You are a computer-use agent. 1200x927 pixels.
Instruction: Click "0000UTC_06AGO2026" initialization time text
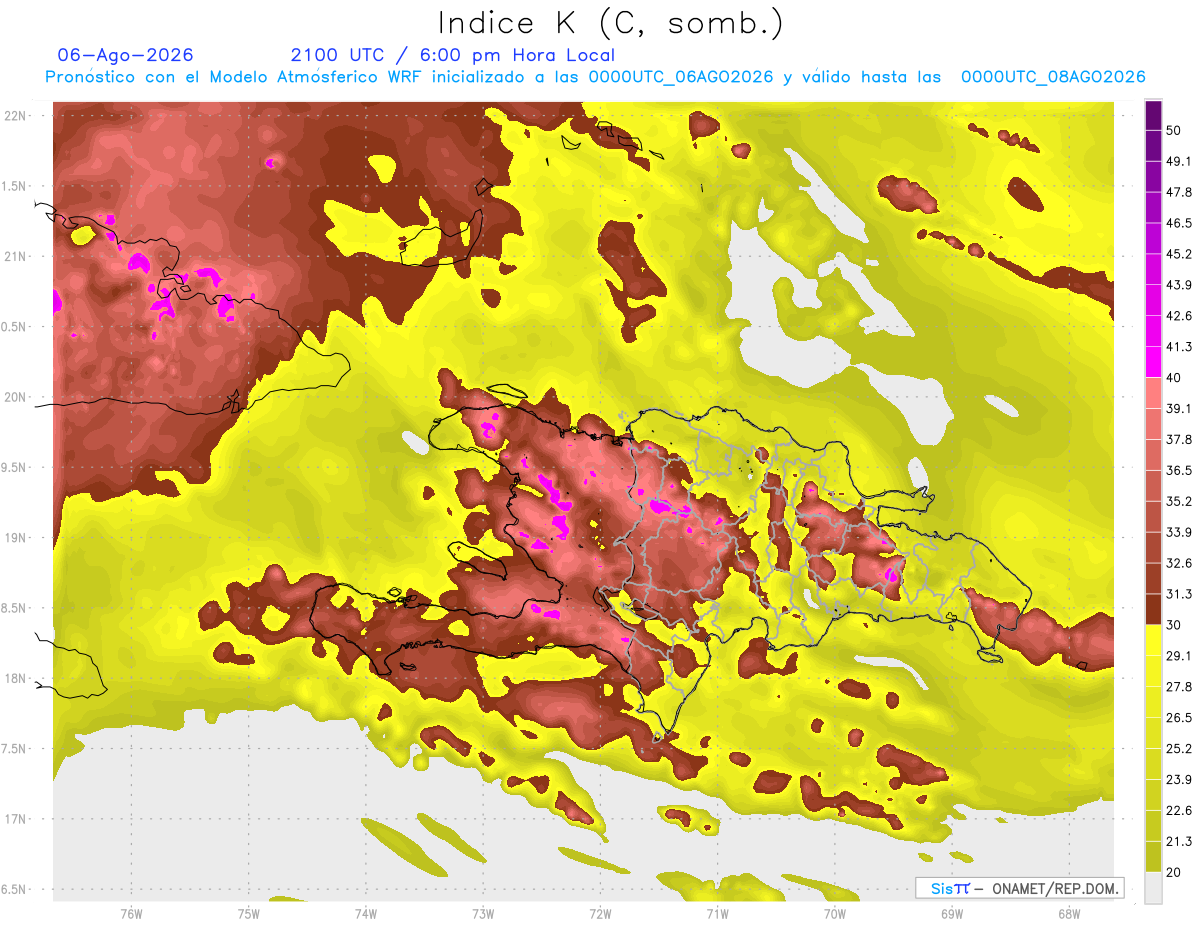(x=682, y=77)
